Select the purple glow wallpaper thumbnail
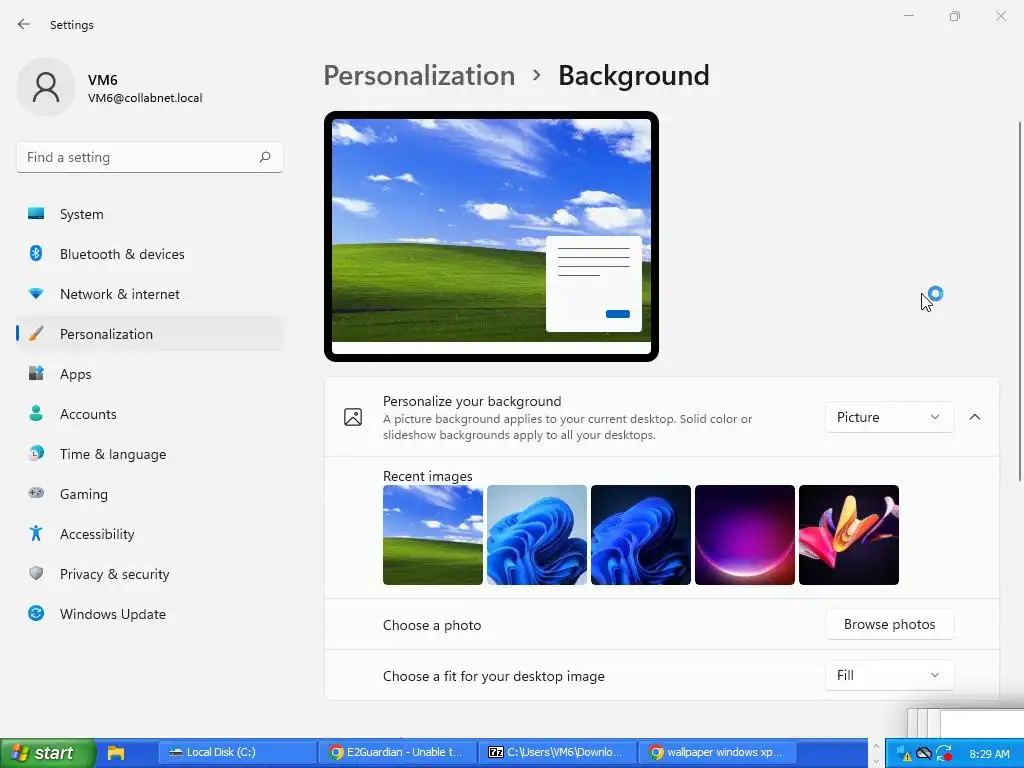The image size is (1024, 768). click(744, 535)
